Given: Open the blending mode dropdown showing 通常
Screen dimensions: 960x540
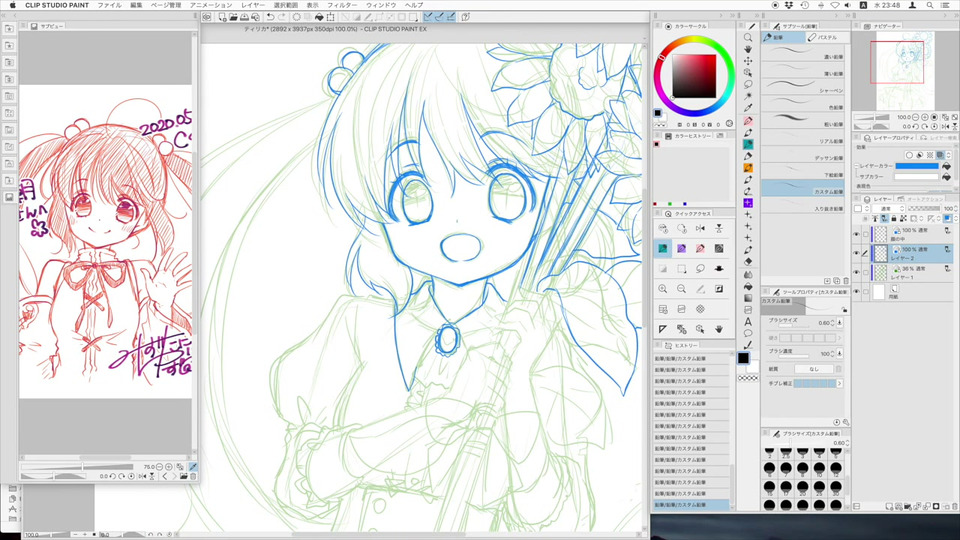Looking at the screenshot, I should click(888, 209).
